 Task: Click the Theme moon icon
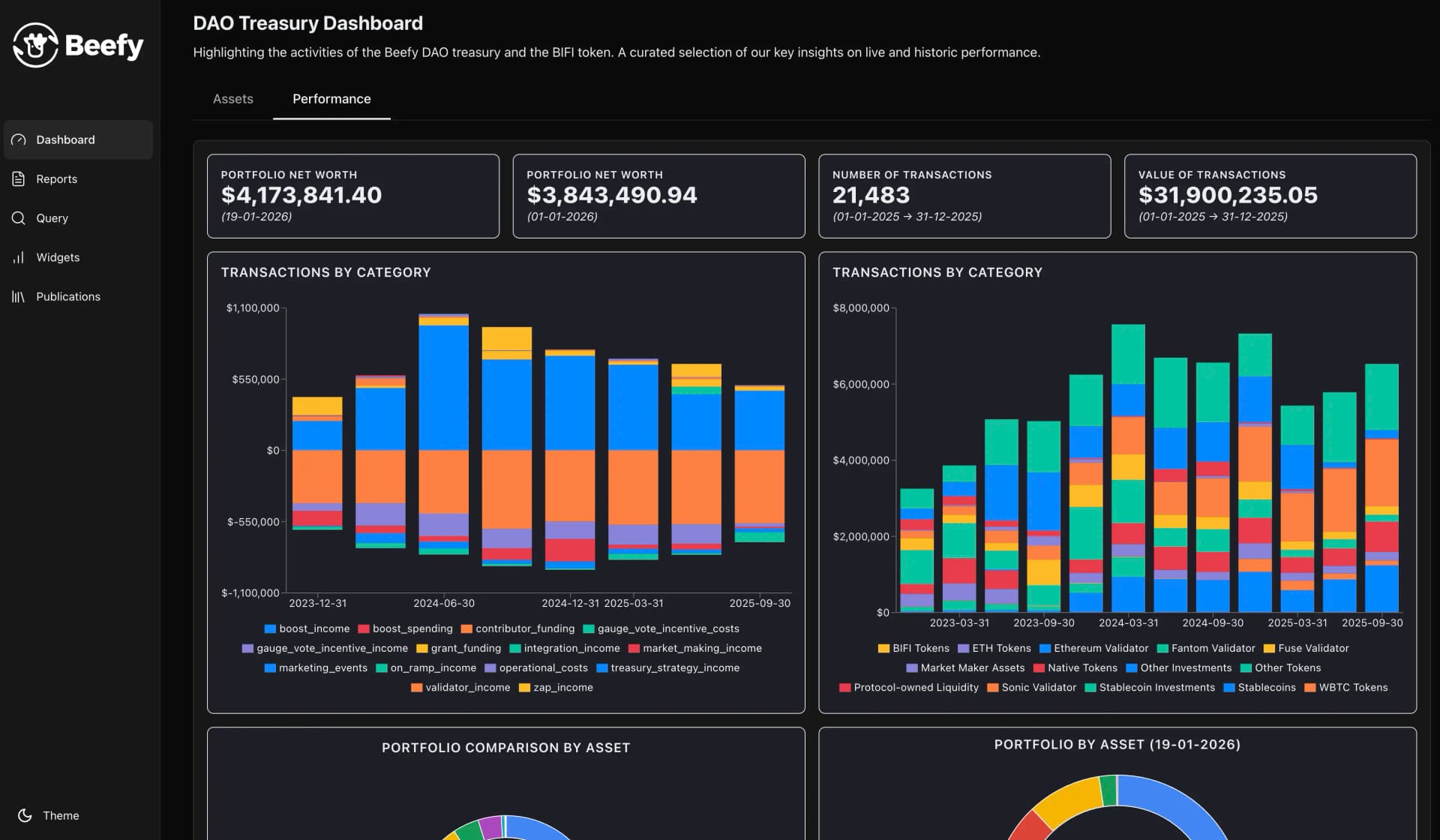(26, 815)
